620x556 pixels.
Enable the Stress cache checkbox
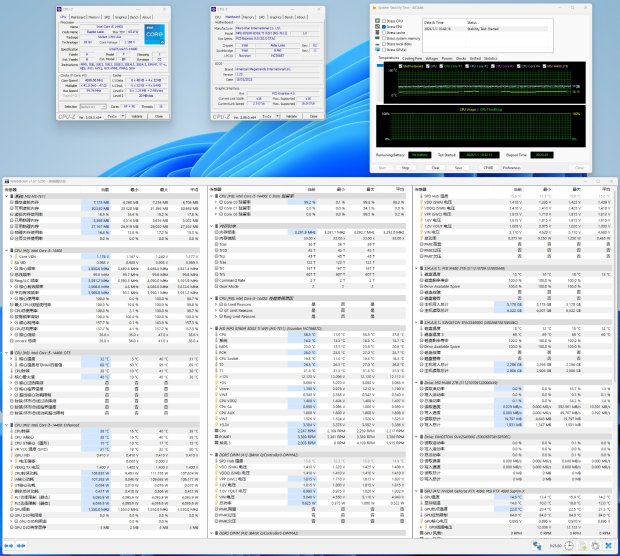[384, 32]
